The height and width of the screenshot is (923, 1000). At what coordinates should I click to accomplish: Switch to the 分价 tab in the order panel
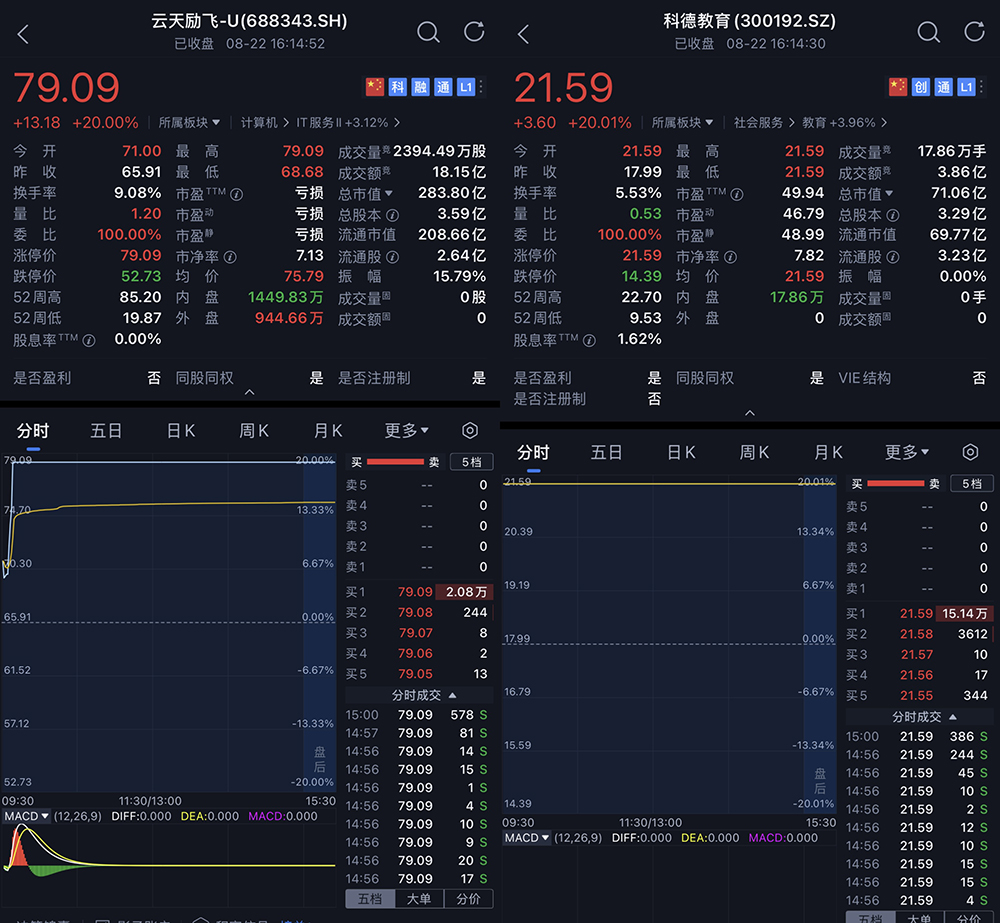(470, 899)
